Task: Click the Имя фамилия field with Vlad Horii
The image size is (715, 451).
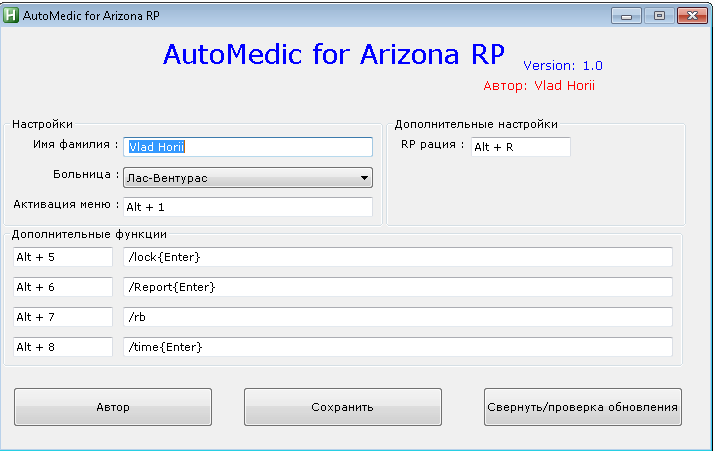Action: (248, 147)
